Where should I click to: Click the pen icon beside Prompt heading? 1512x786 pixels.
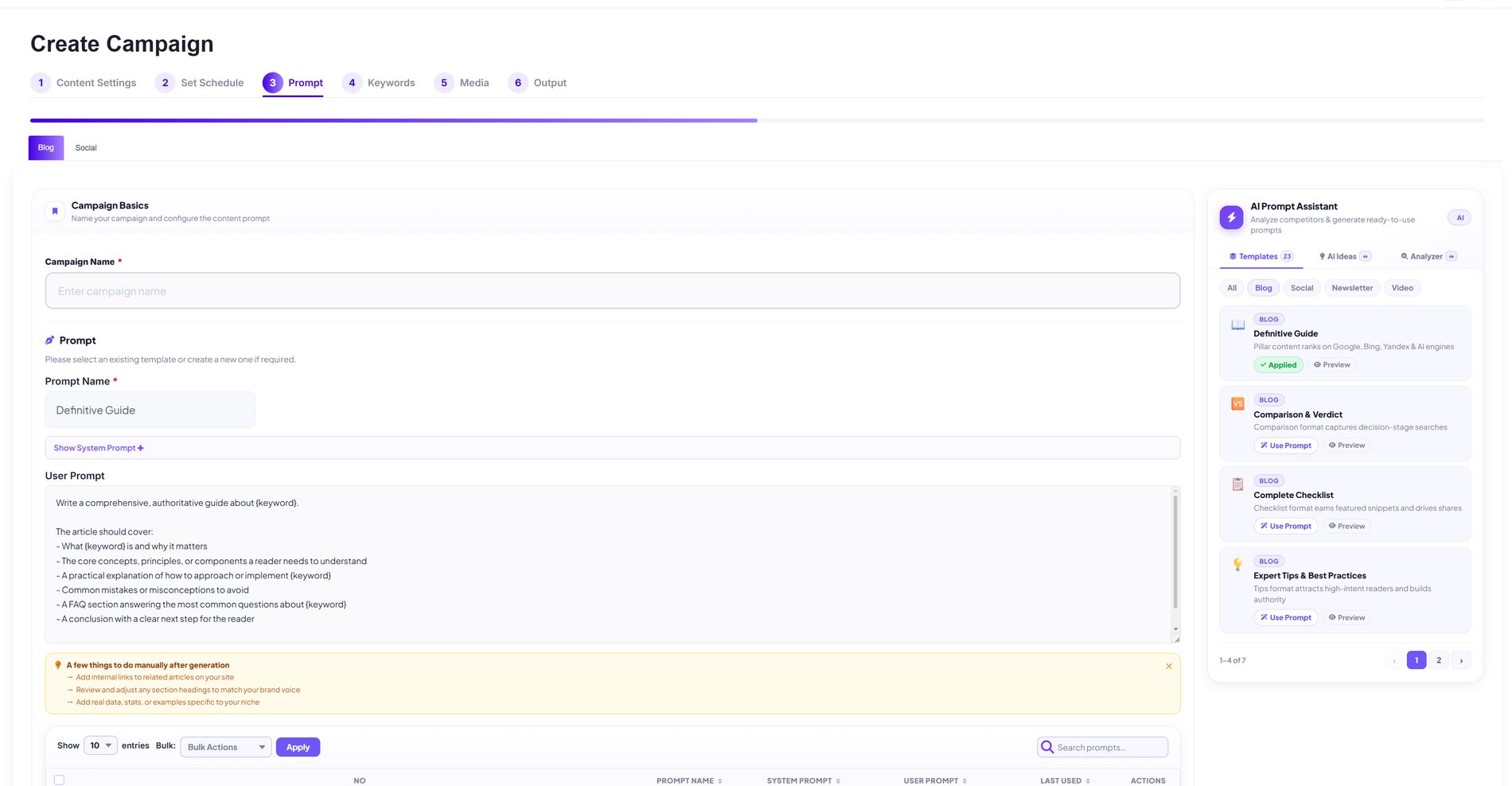[50, 340]
